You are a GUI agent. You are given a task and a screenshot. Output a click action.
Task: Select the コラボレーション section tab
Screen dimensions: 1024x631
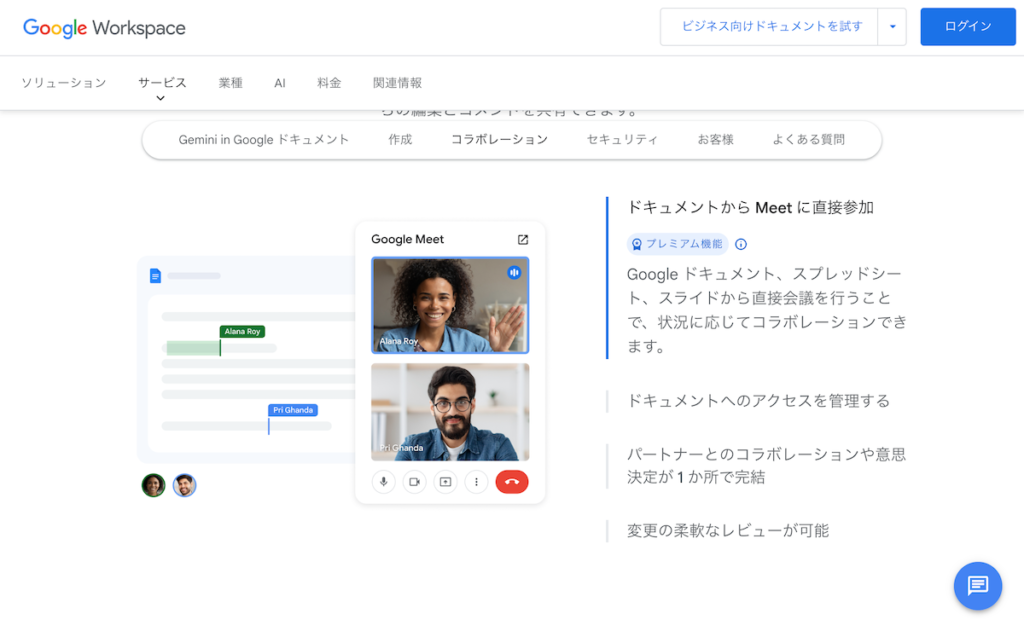[x=500, y=140]
